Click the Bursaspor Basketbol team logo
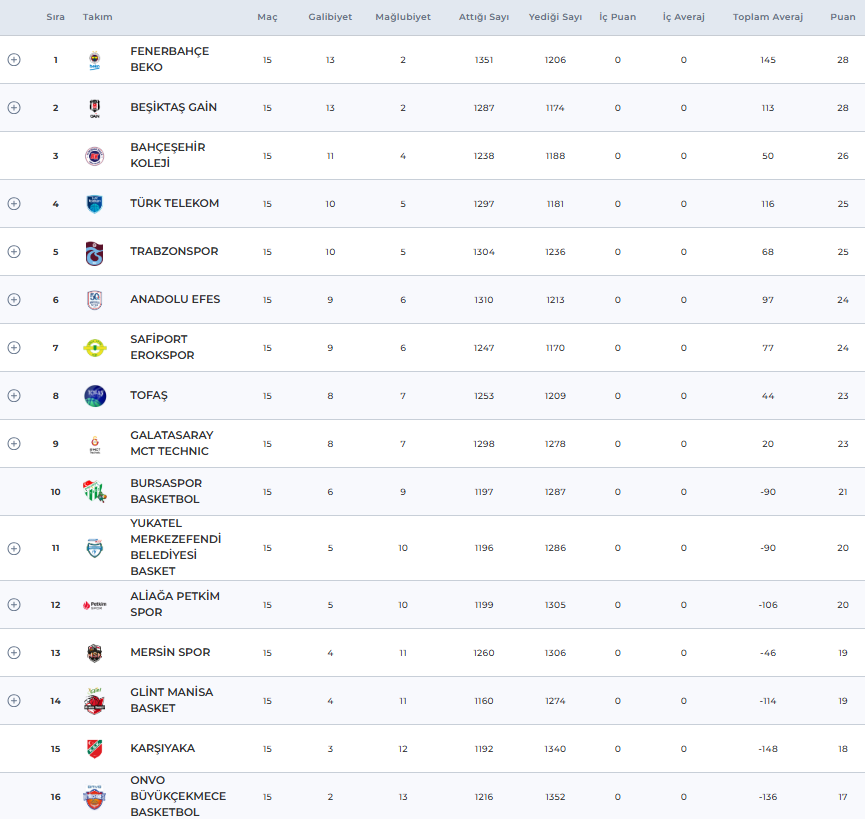865x819 pixels. point(94,492)
